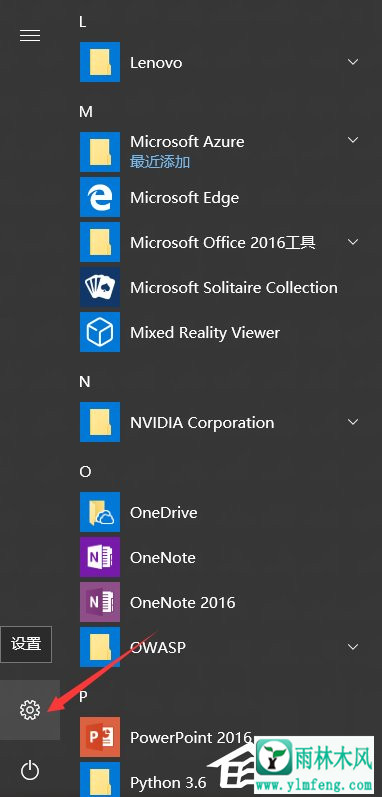Jump to the P letter header
382x797 pixels.
click(x=83, y=696)
